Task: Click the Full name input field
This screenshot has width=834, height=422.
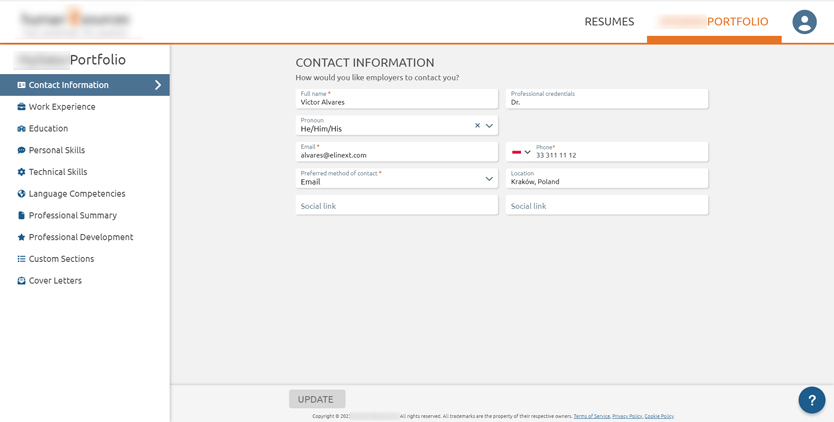Action: [x=396, y=99]
